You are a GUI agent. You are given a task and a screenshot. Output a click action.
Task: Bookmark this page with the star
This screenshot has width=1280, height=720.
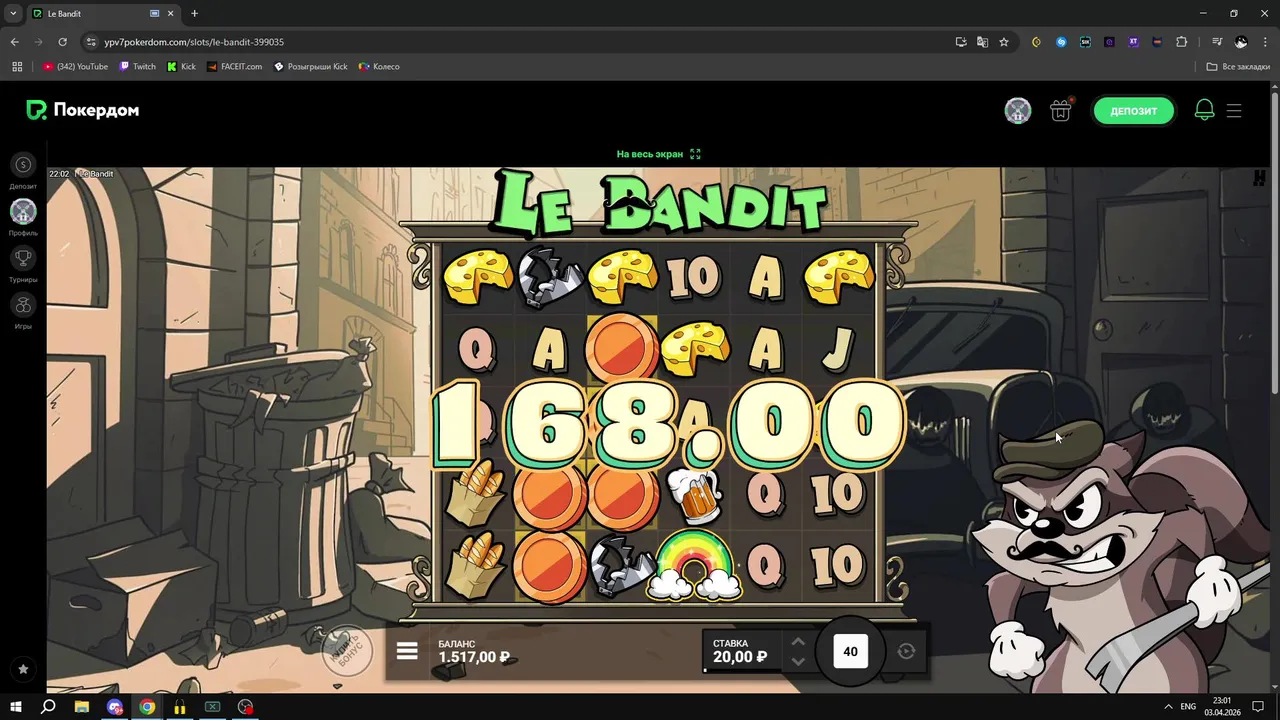coord(1004,42)
